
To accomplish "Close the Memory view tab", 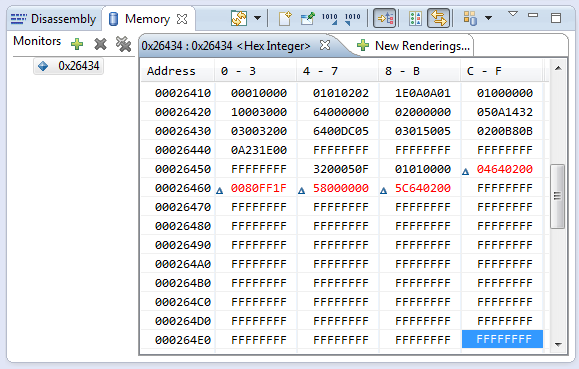I will [x=182, y=18].
